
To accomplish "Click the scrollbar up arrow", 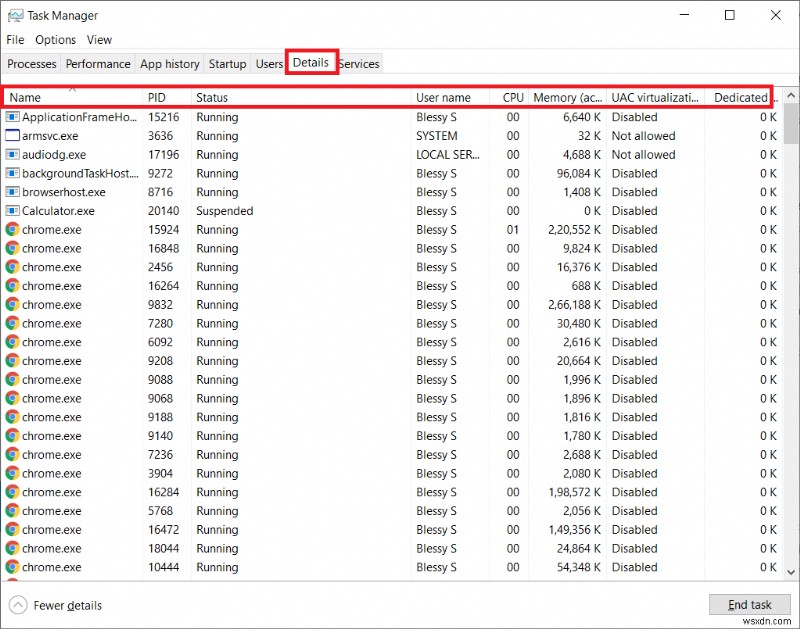I will tap(791, 97).
